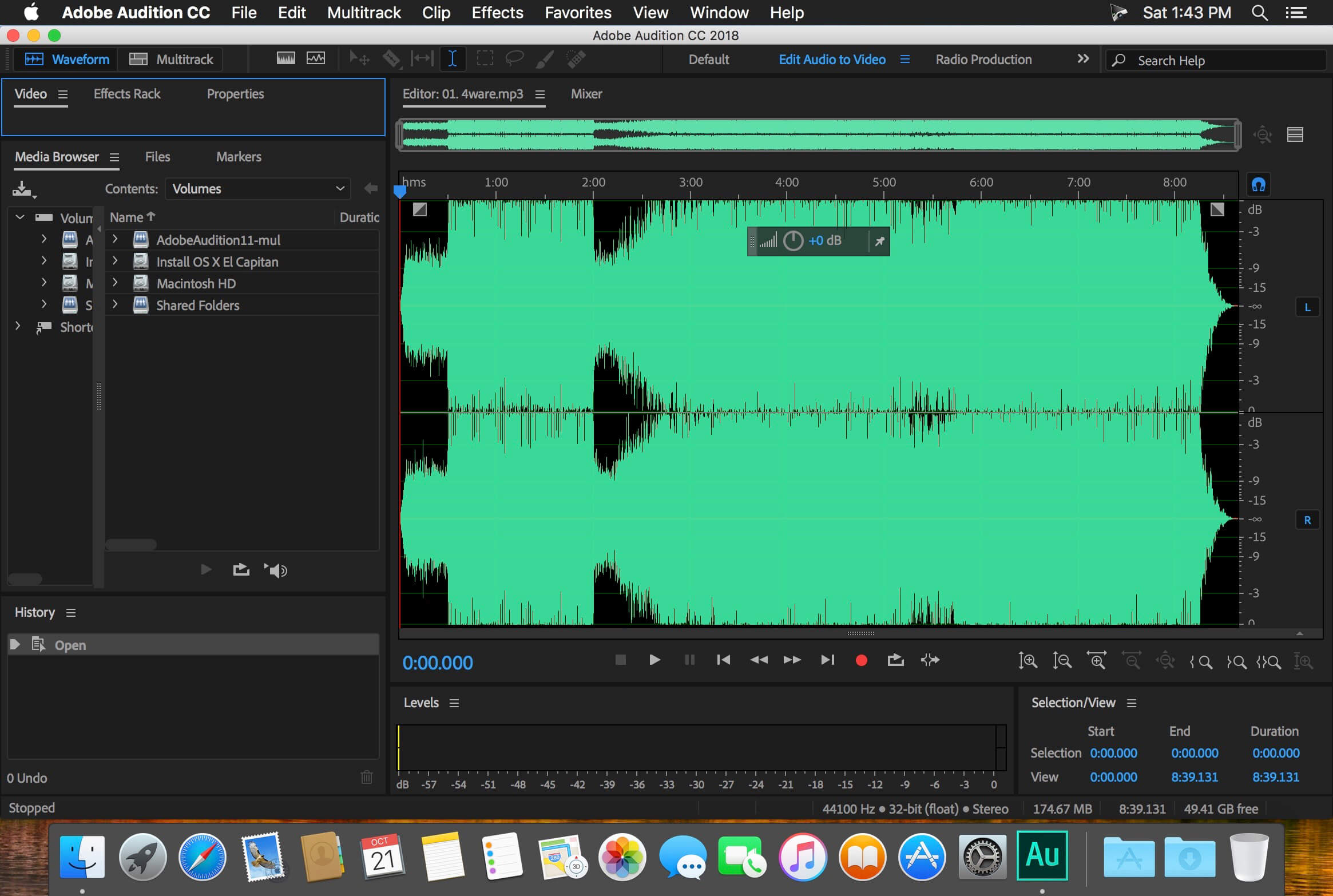Screen dimensions: 1333x896
Task: Select the Radio Production workspace
Action: pos(983,60)
